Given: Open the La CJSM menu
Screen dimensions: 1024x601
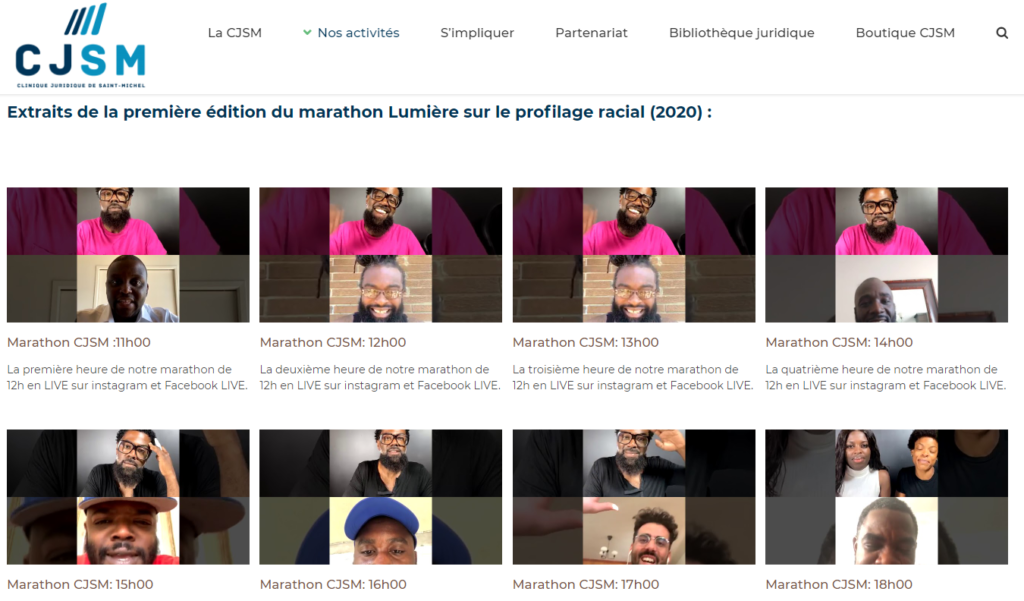Looking at the screenshot, I should 234,33.
